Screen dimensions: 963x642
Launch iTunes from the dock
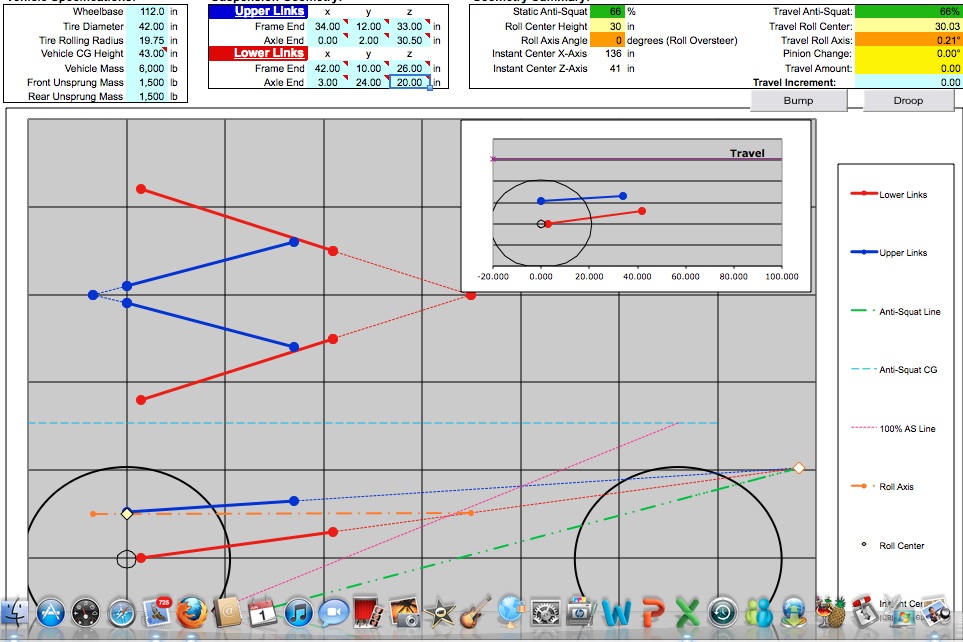tap(298, 611)
